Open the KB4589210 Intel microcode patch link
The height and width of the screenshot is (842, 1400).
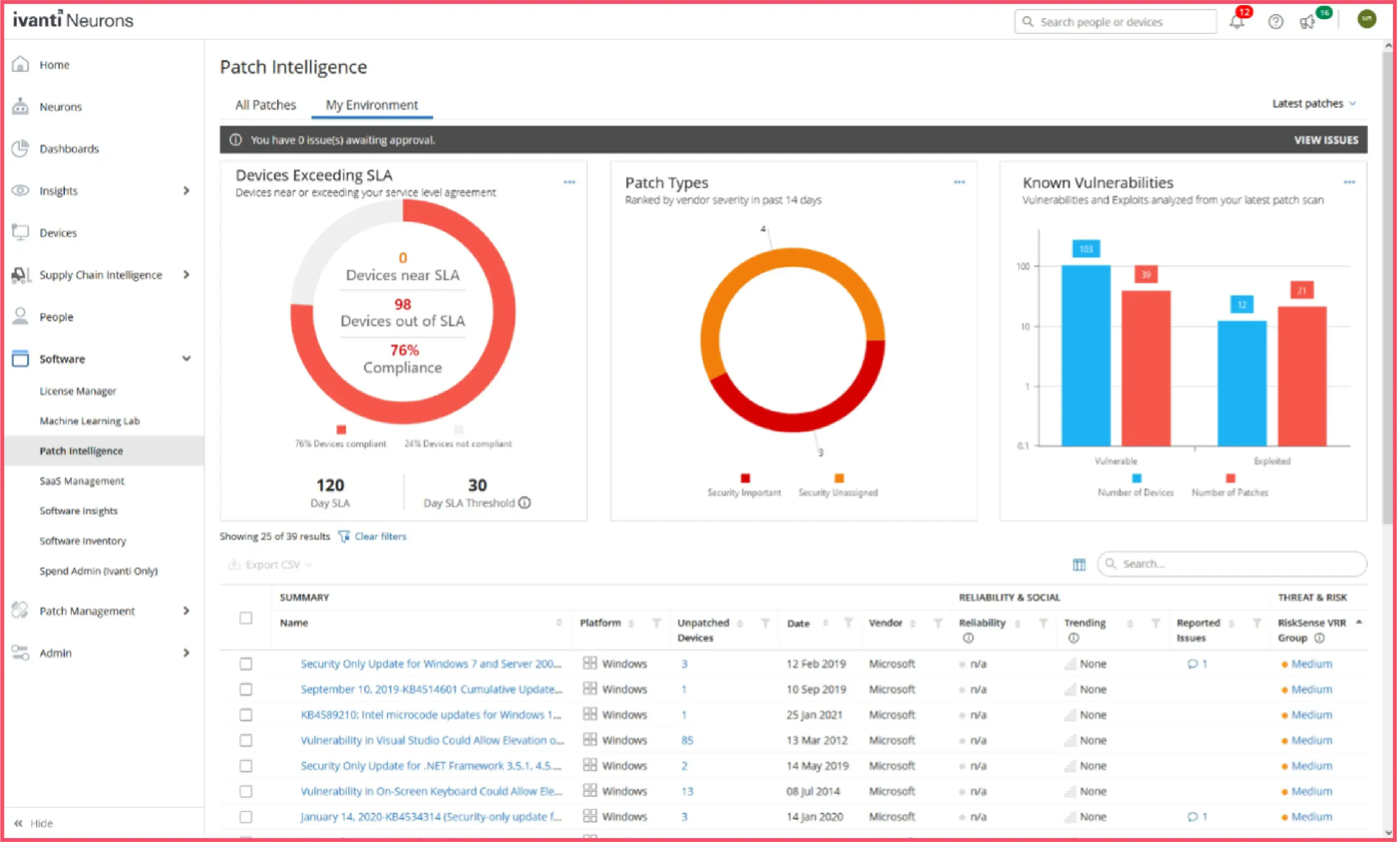coord(431,715)
